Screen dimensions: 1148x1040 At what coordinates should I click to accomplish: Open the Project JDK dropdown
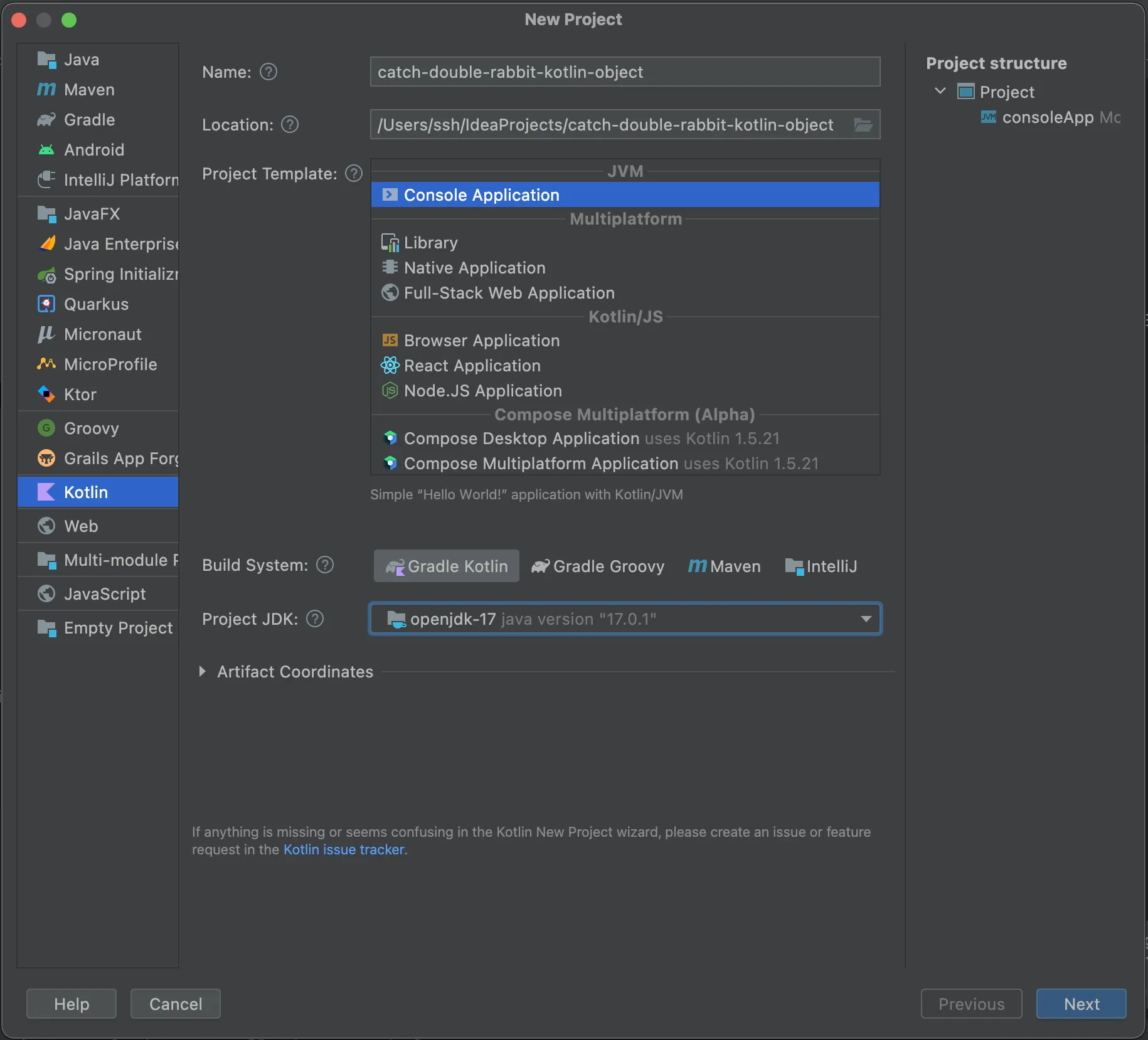(x=866, y=619)
